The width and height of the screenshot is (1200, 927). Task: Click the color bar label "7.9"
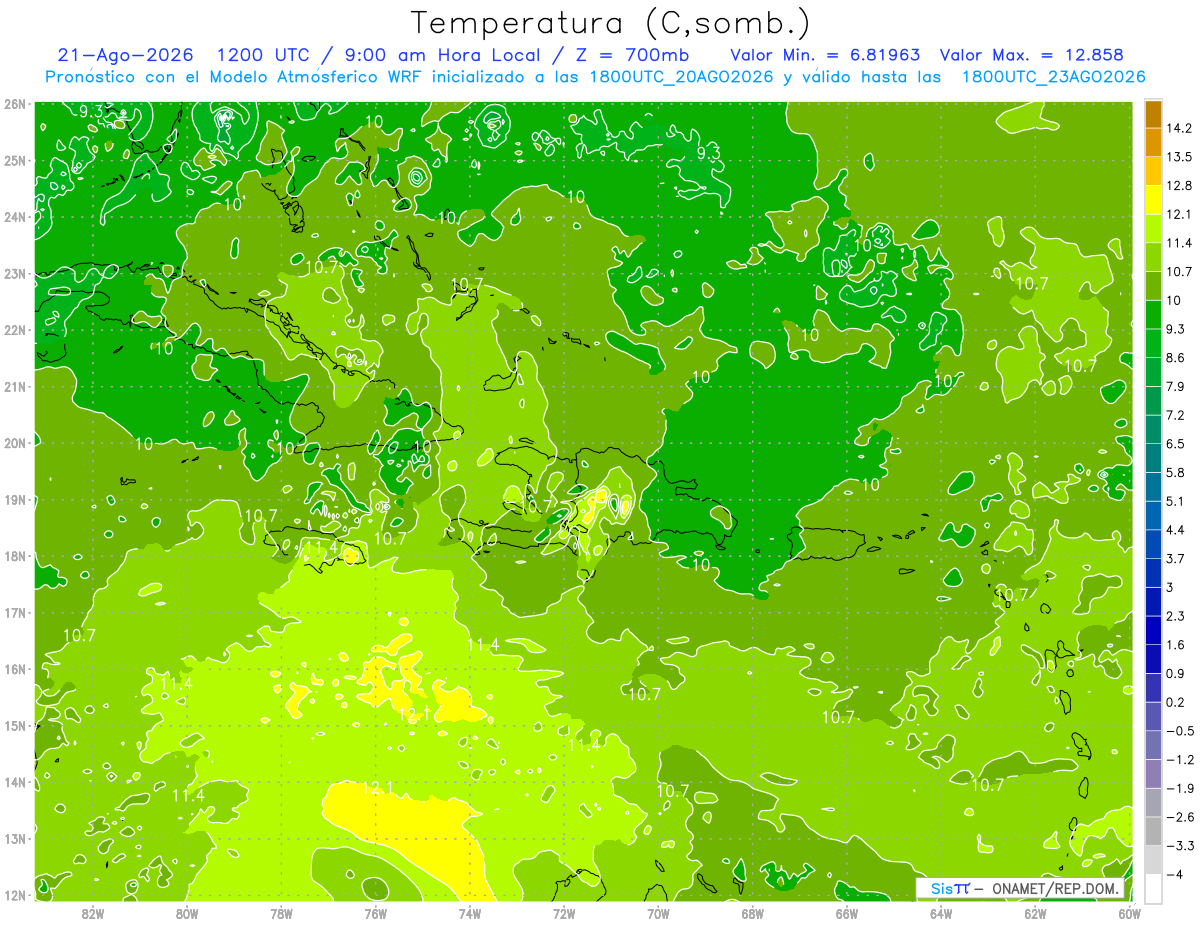(1176, 387)
